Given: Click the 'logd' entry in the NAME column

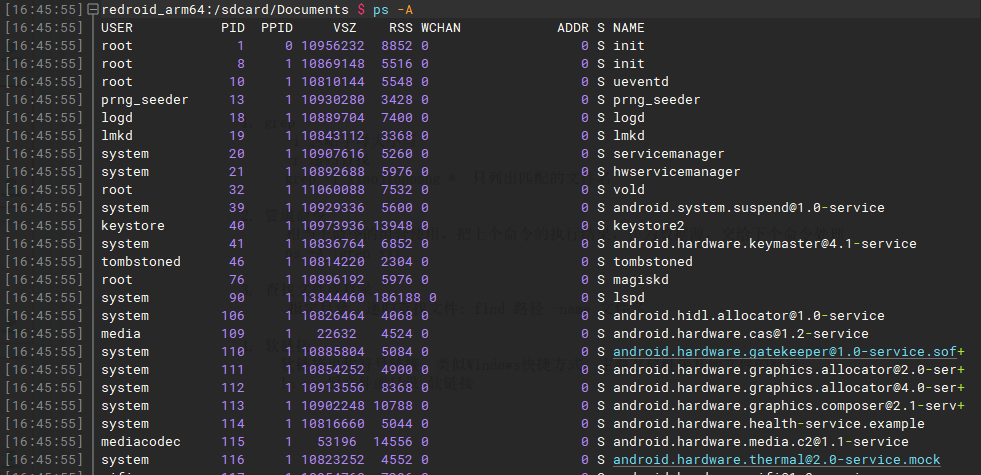Looking at the screenshot, I should (629, 118).
